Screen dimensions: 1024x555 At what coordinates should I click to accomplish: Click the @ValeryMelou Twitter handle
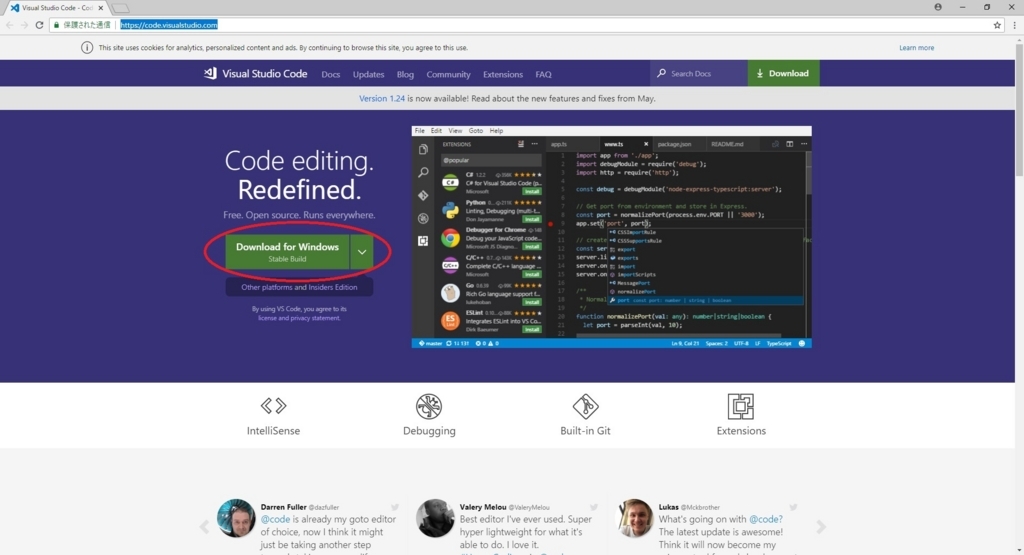pyautogui.click(x=529, y=507)
